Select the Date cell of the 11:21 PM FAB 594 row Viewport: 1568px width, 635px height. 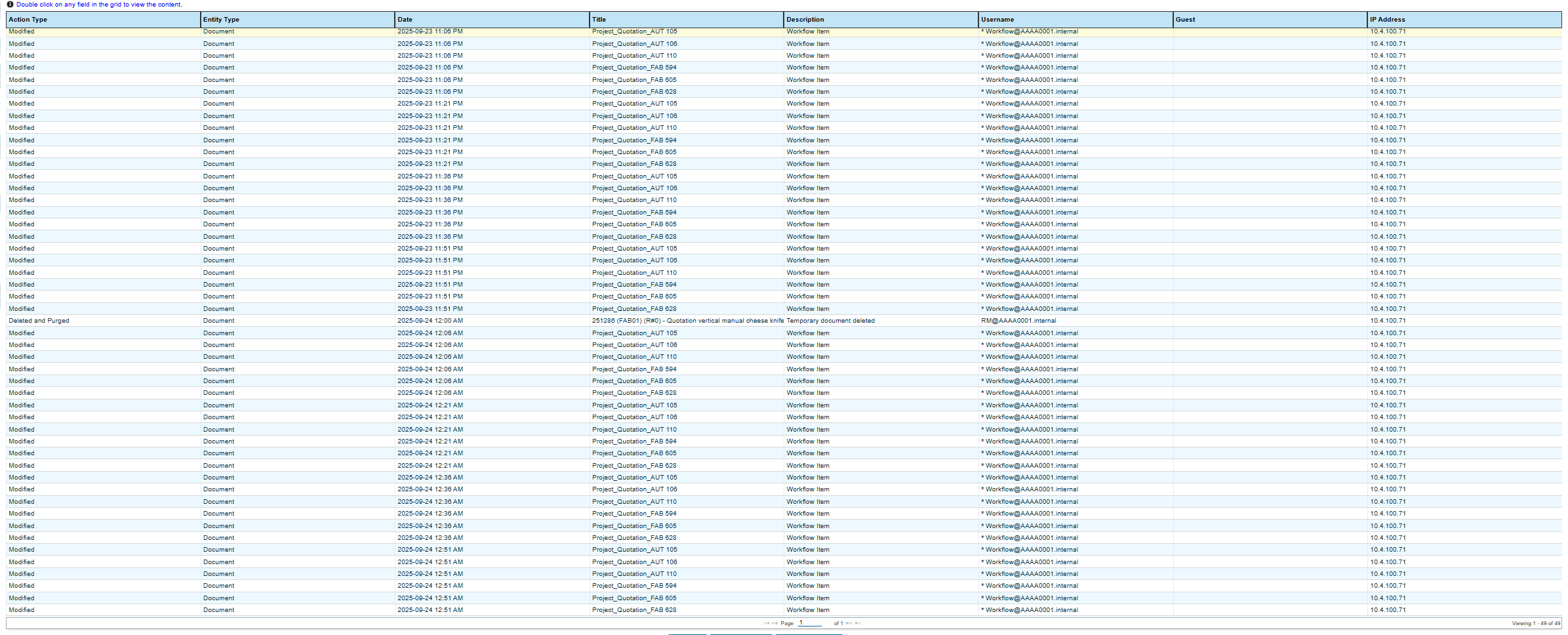[x=492, y=140]
